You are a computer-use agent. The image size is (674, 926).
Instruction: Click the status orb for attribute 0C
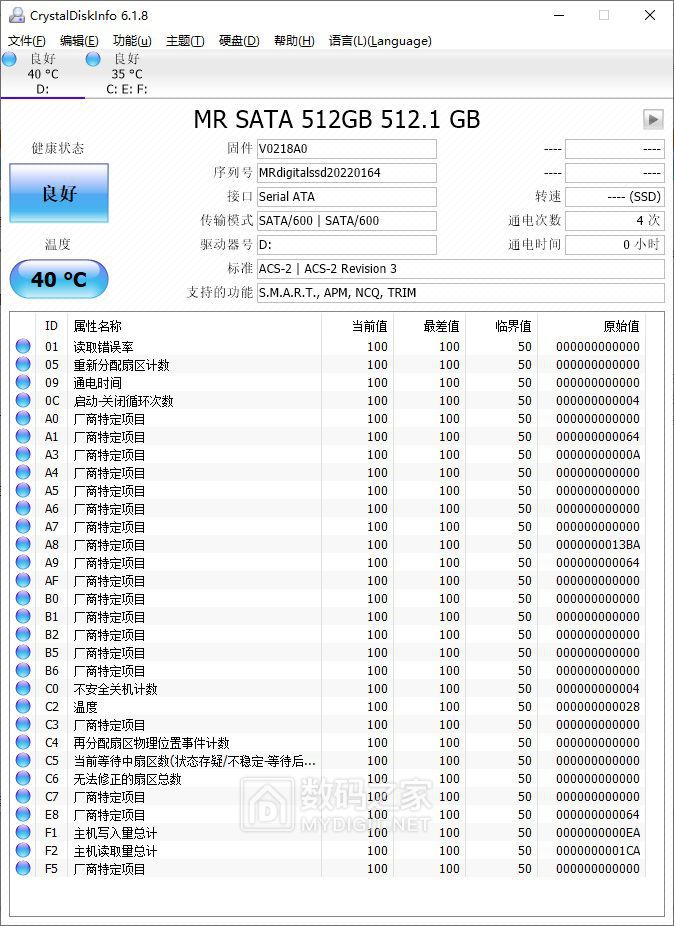(23, 400)
